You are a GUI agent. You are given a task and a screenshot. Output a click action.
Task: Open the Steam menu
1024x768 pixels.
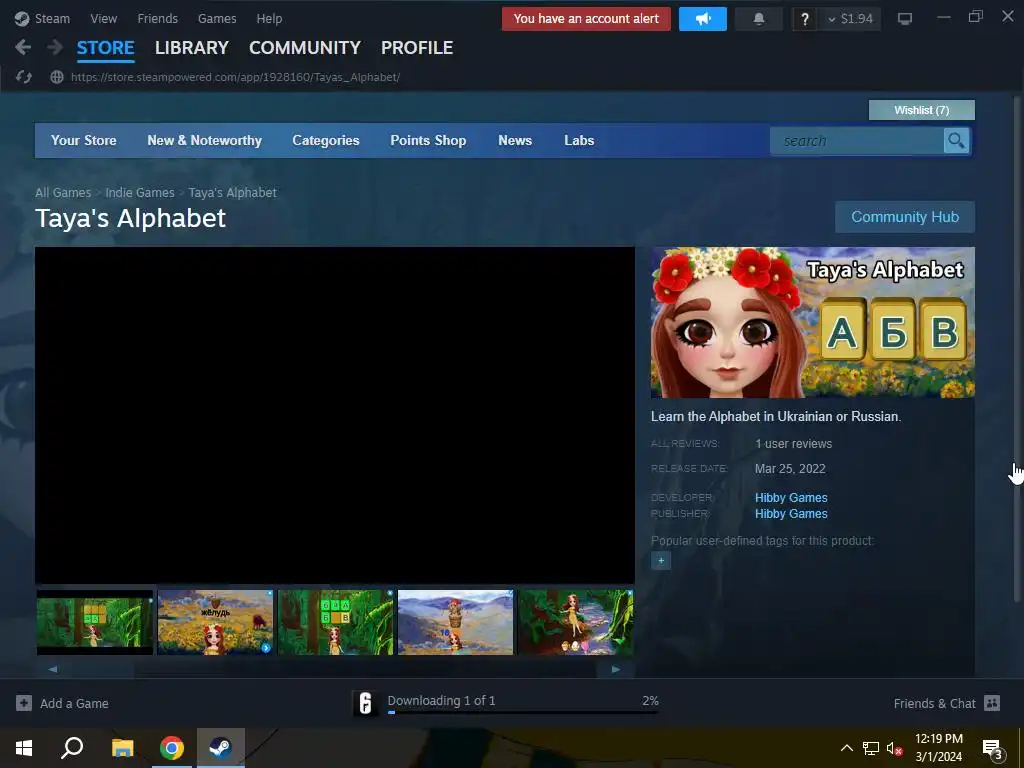coord(52,18)
